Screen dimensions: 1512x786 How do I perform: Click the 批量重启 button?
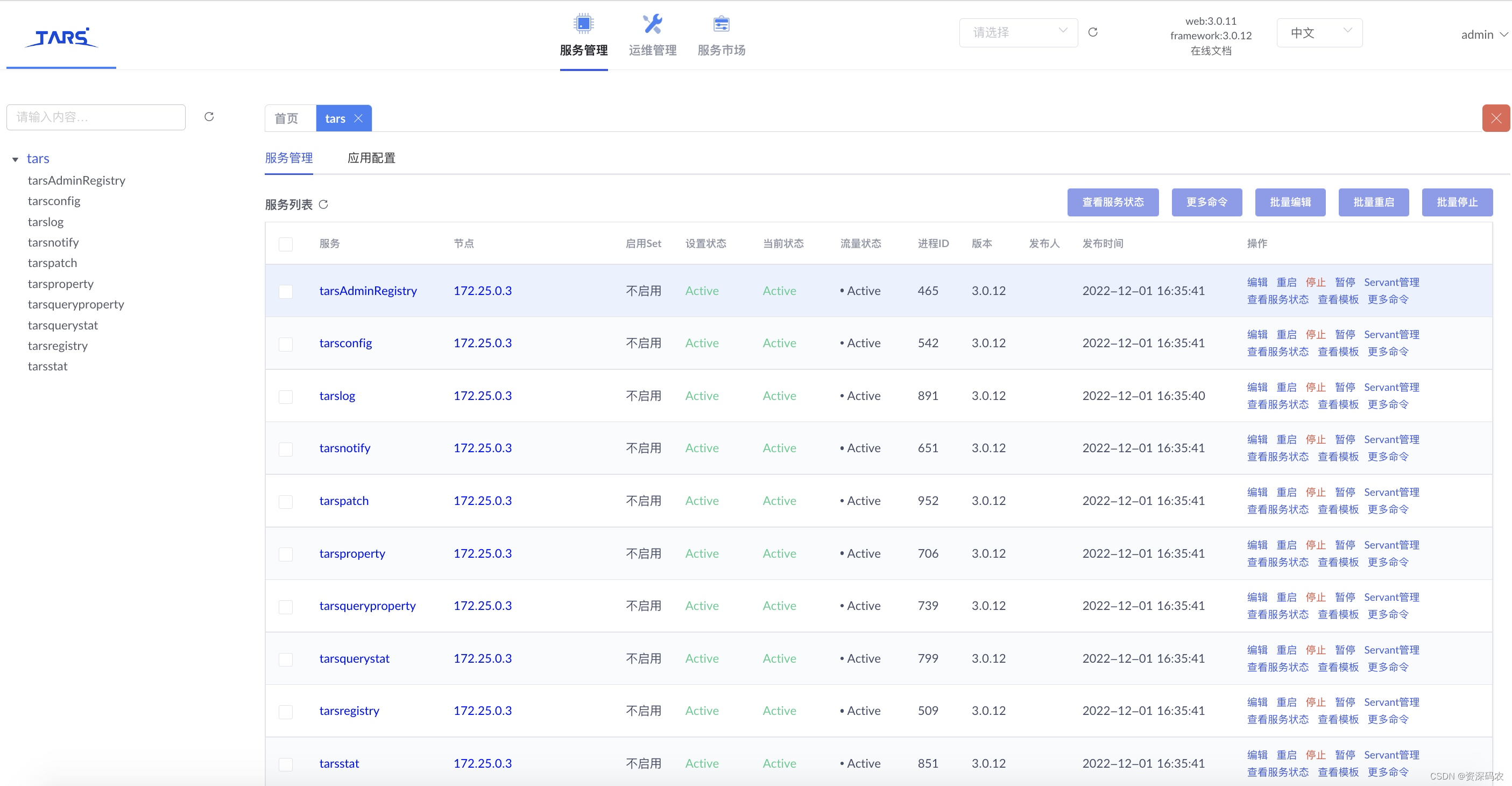click(x=1373, y=202)
